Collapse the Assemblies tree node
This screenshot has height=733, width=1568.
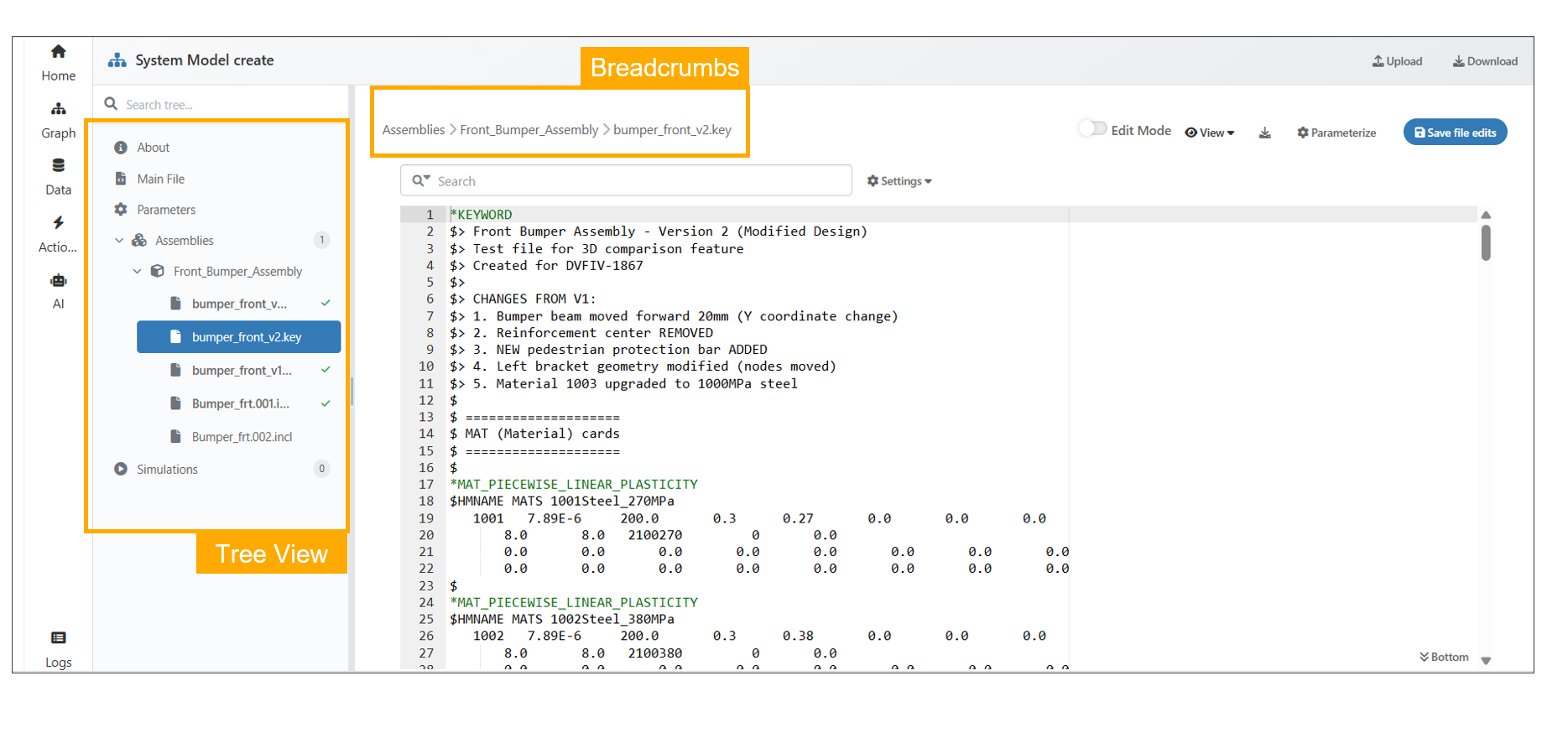click(119, 241)
